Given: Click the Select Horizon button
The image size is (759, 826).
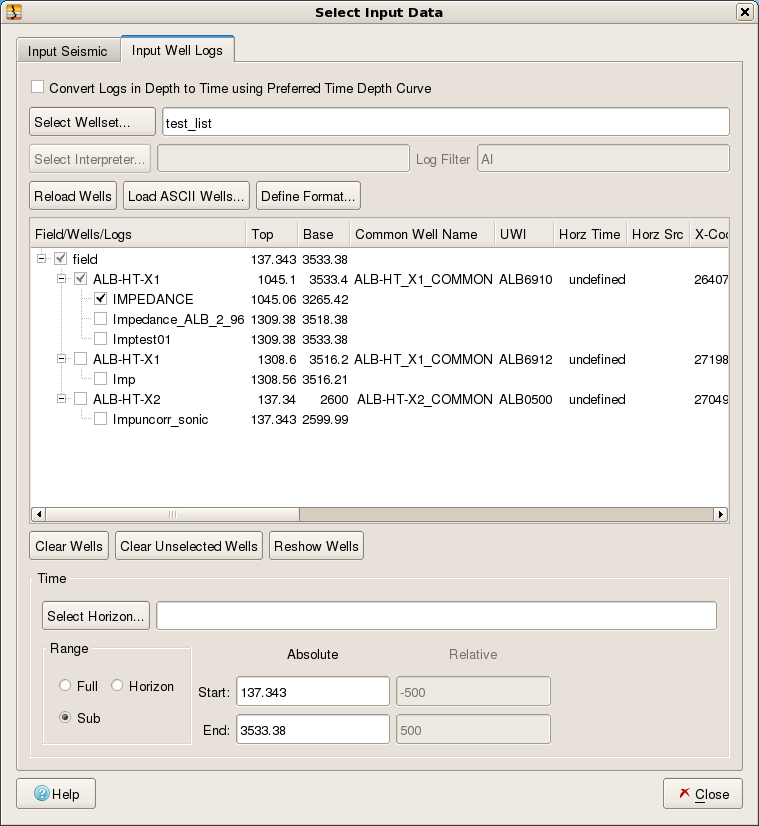Looking at the screenshot, I should [96, 616].
